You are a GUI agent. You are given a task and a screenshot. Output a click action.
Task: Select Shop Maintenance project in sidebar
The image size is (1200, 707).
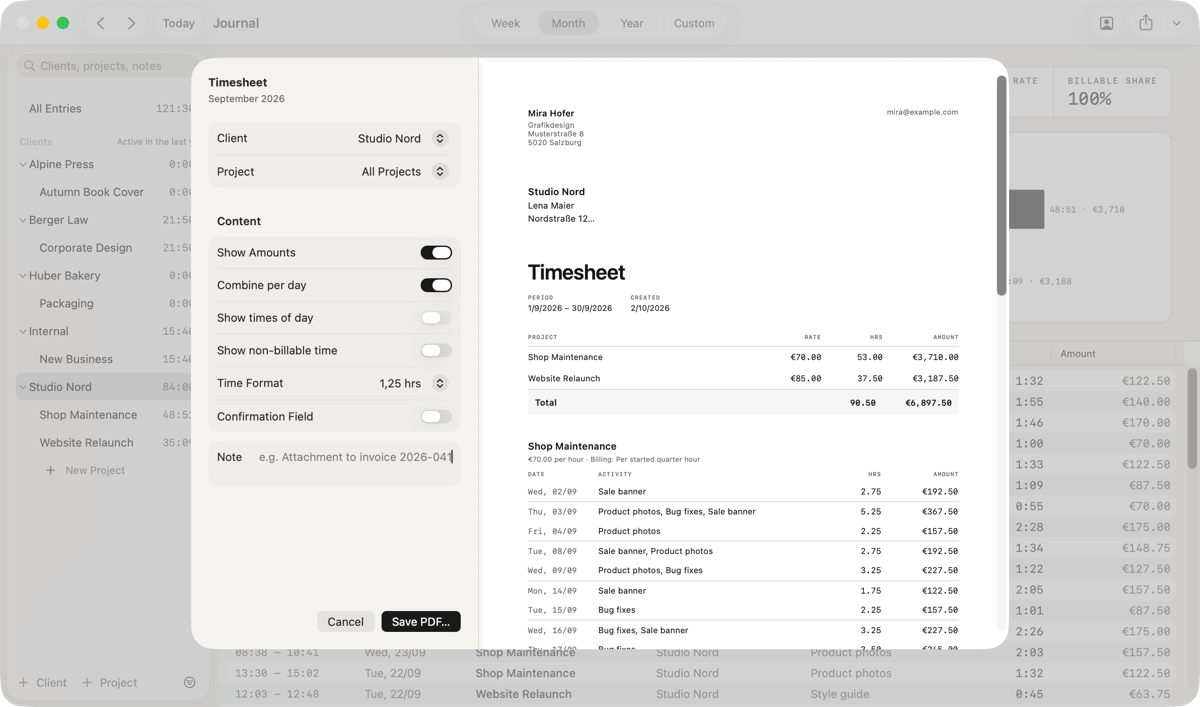[x=88, y=415]
